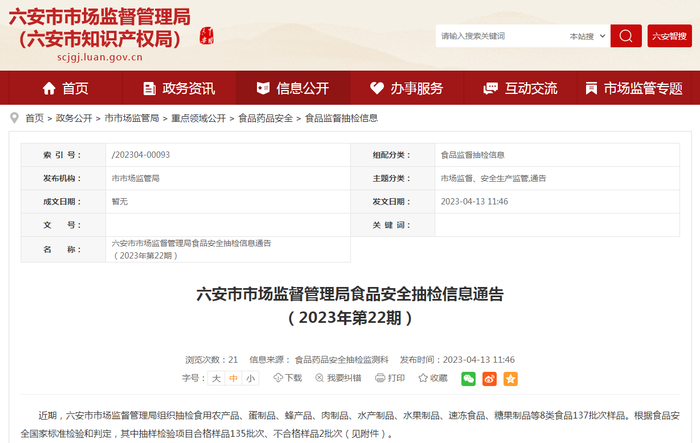The width and height of the screenshot is (700, 443).
Task: Click the red search magnifier button
Action: point(626,36)
